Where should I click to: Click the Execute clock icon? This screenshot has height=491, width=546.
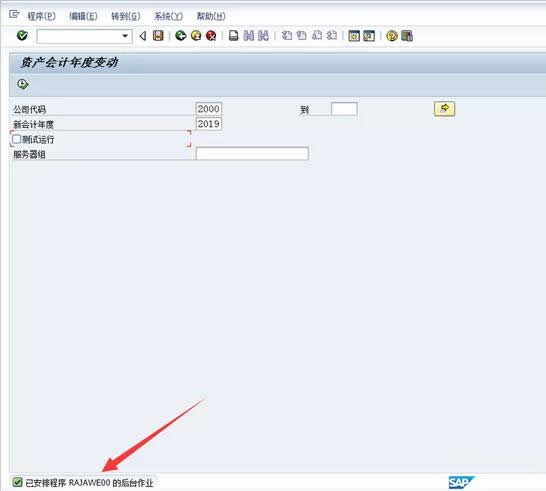(23, 84)
